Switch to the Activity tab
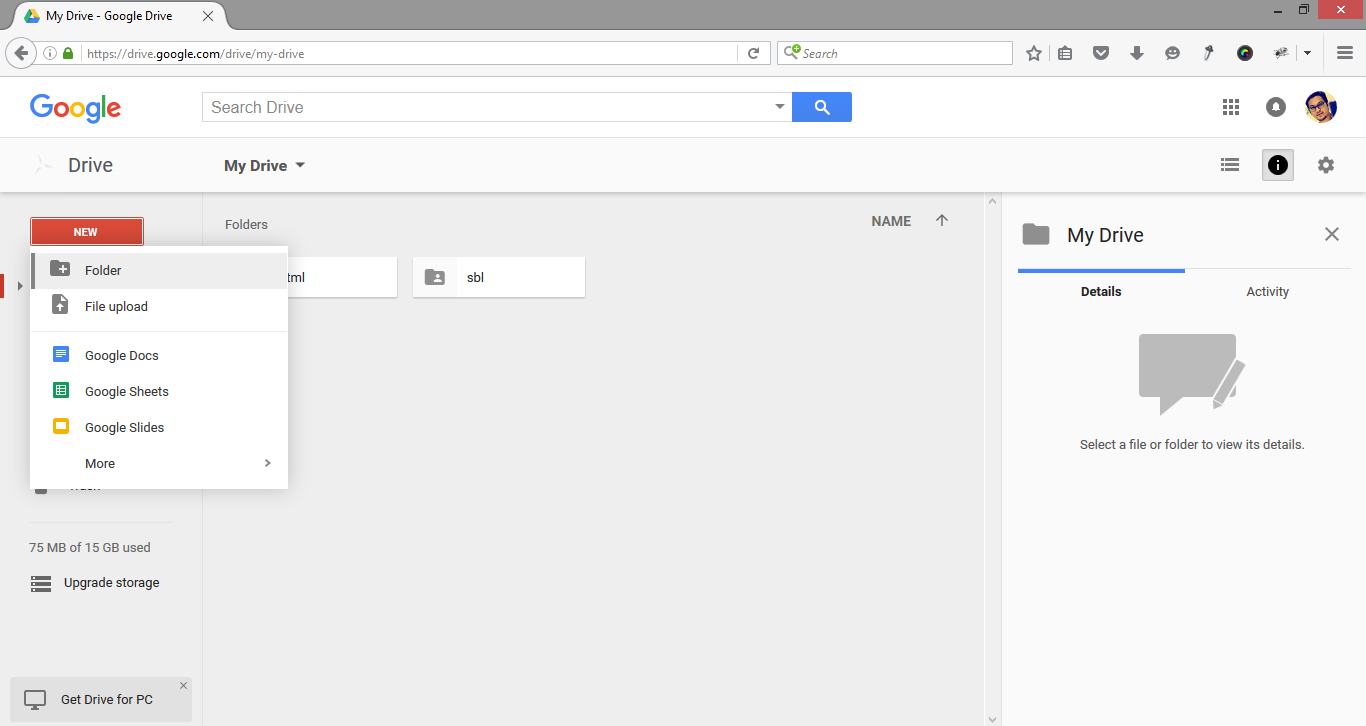 (x=1267, y=291)
